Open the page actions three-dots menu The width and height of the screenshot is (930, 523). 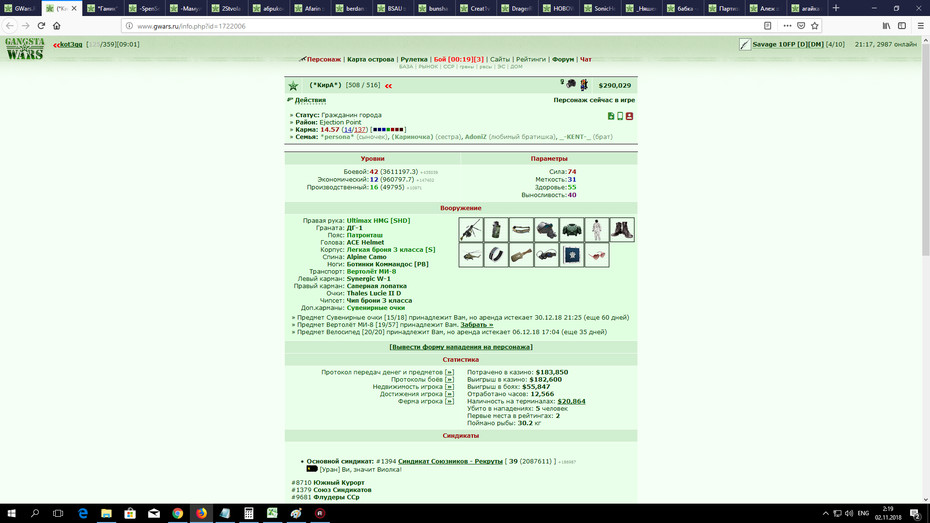coord(787,25)
